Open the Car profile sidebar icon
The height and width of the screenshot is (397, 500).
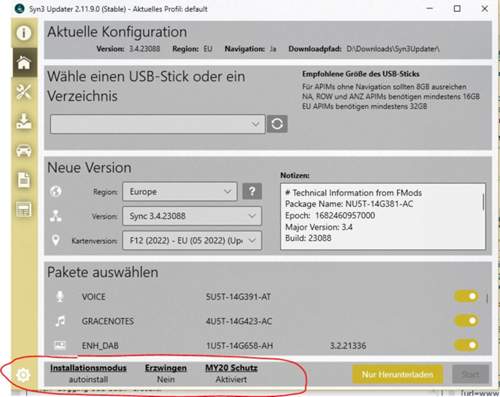[24, 151]
